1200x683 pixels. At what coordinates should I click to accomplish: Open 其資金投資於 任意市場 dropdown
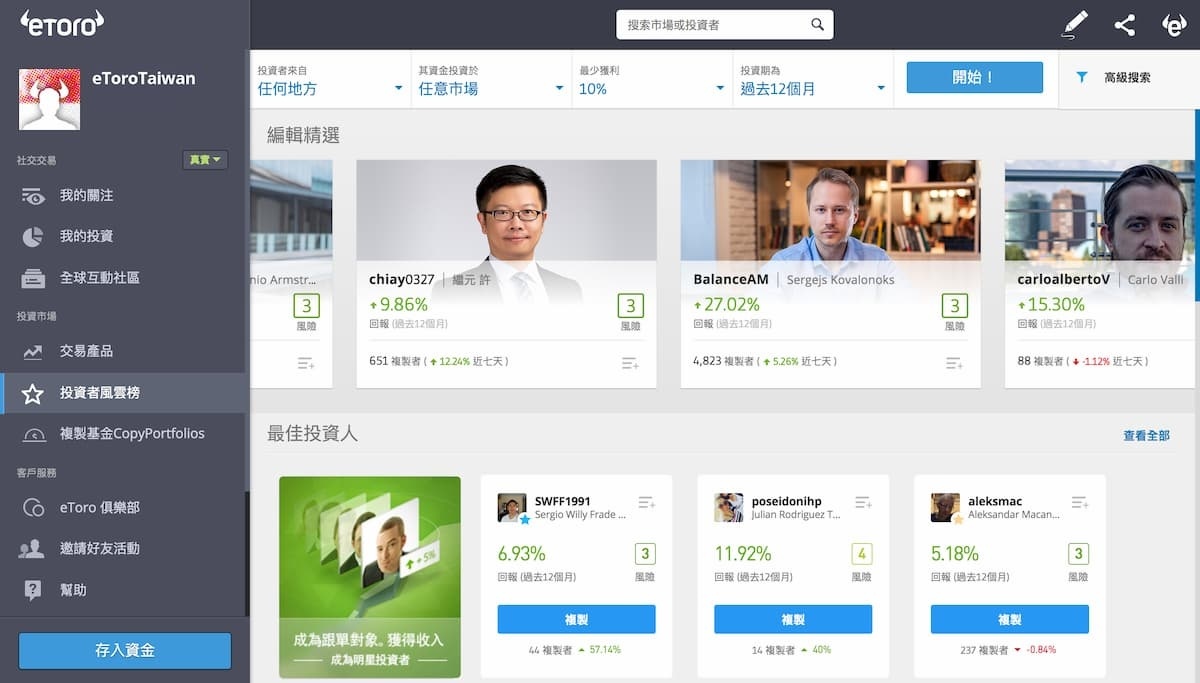pyautogui.click(x=491, y=80)
